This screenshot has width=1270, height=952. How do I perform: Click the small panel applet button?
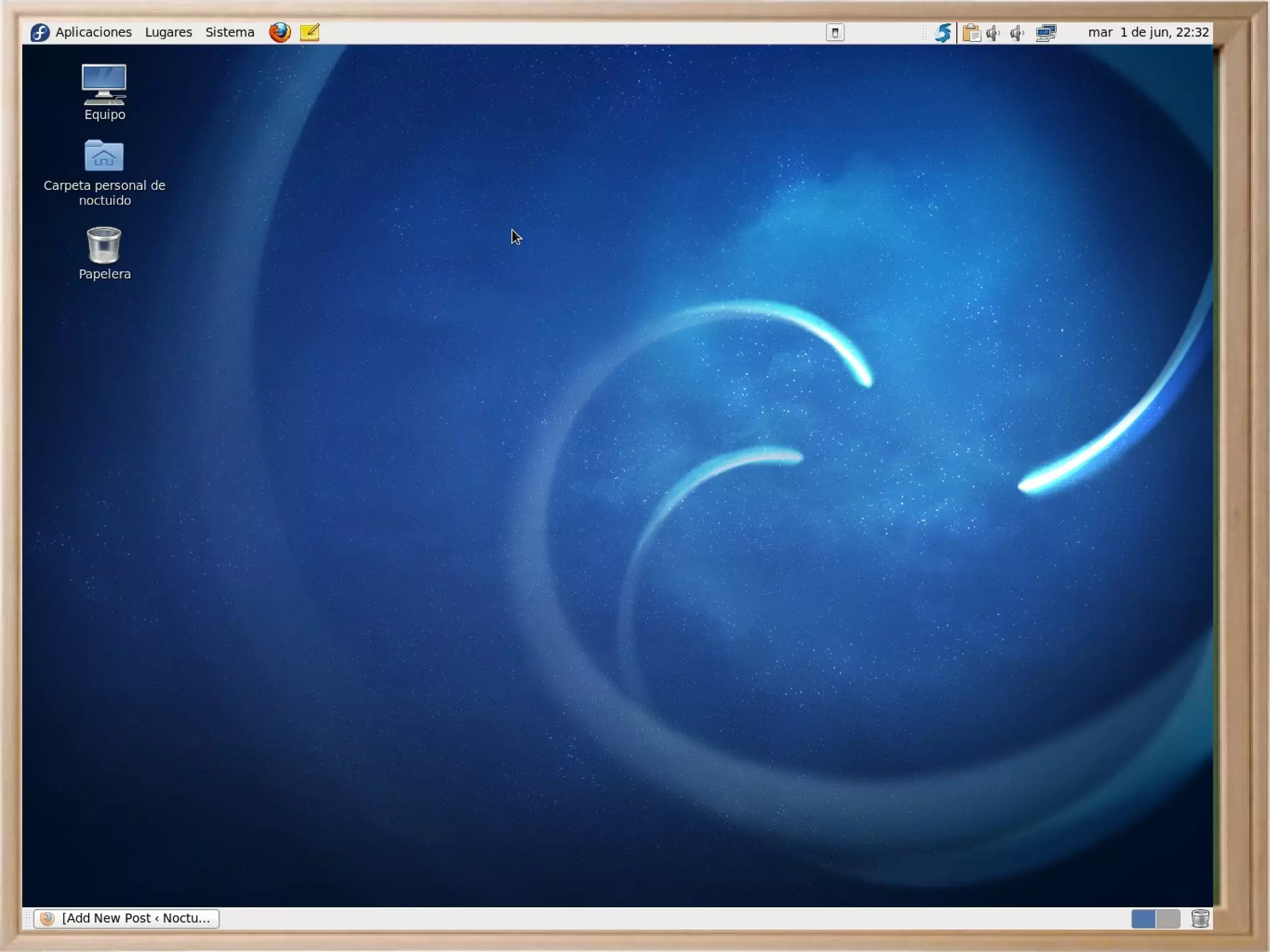tap(835, 32)
